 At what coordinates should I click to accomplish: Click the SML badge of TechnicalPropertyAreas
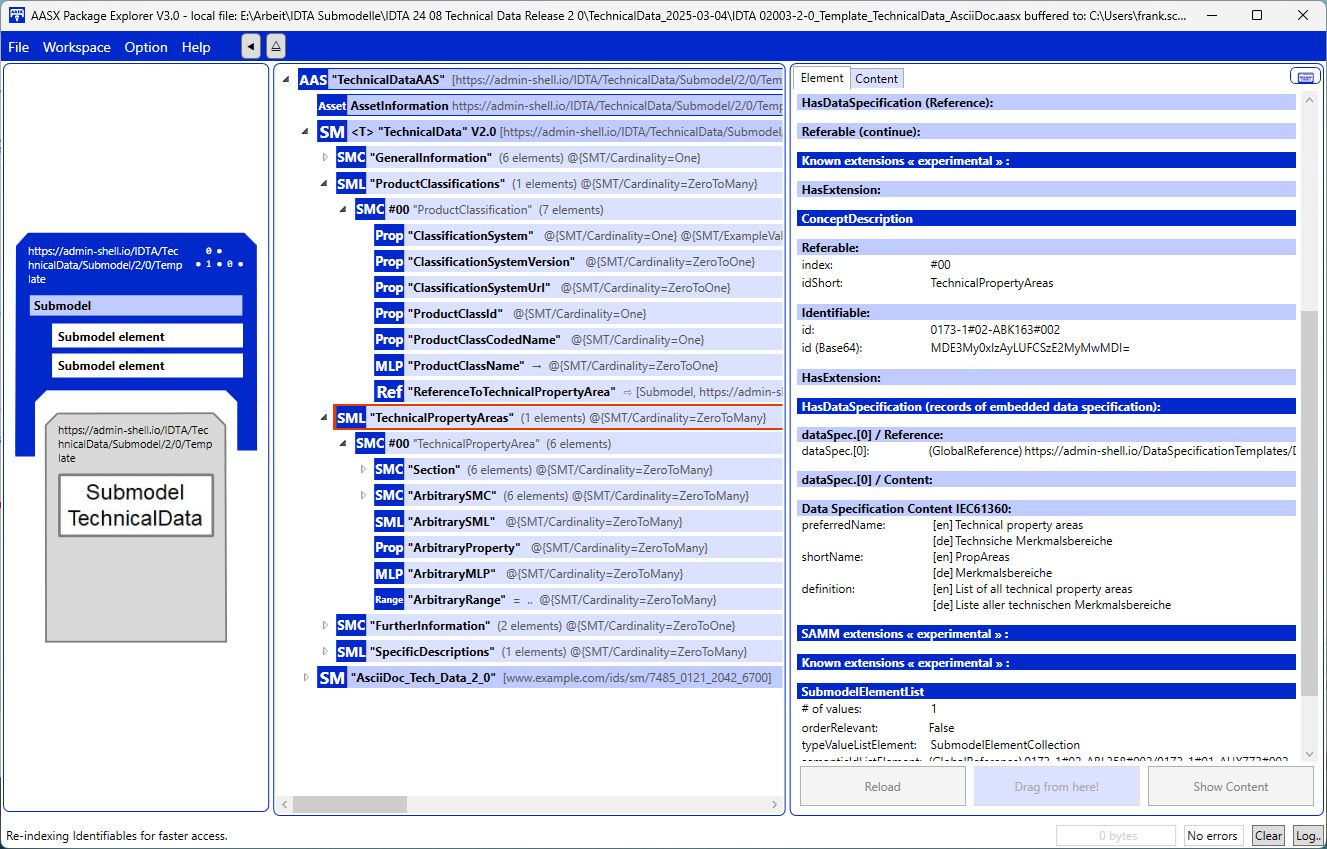351,418
